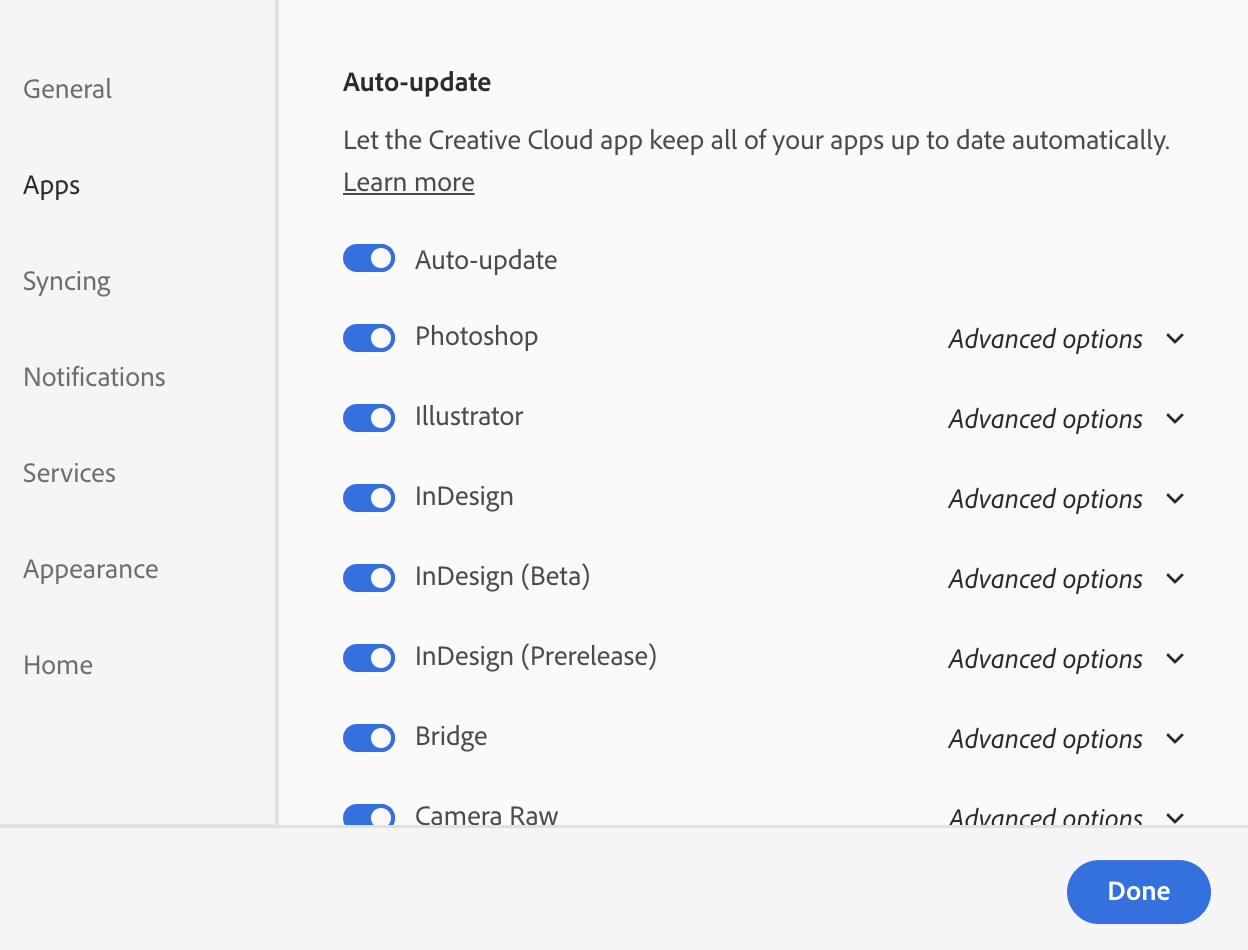Image resolution: width=1248 pixels, height=950 pixels.
Task: Turn off auto-update for Photoshop
Action: pos(369,338)
